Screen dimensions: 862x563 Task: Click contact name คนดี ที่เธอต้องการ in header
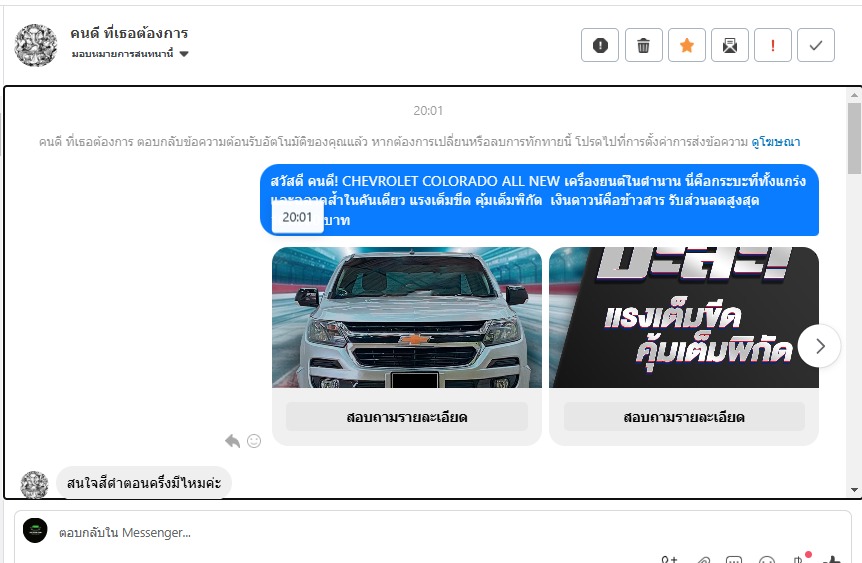pyautogui.click(x=129, y=33)
